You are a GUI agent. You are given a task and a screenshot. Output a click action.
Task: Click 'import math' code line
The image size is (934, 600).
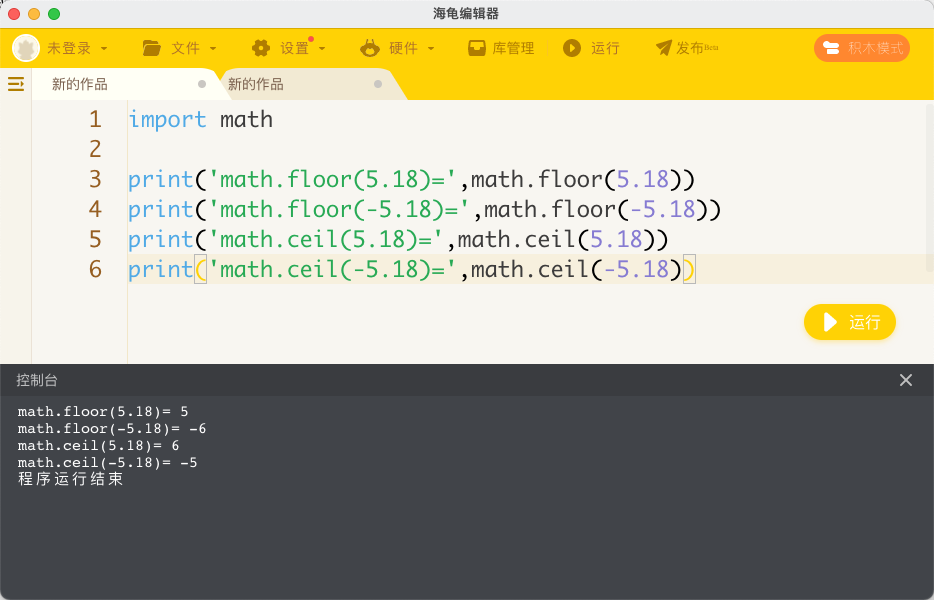201,120
